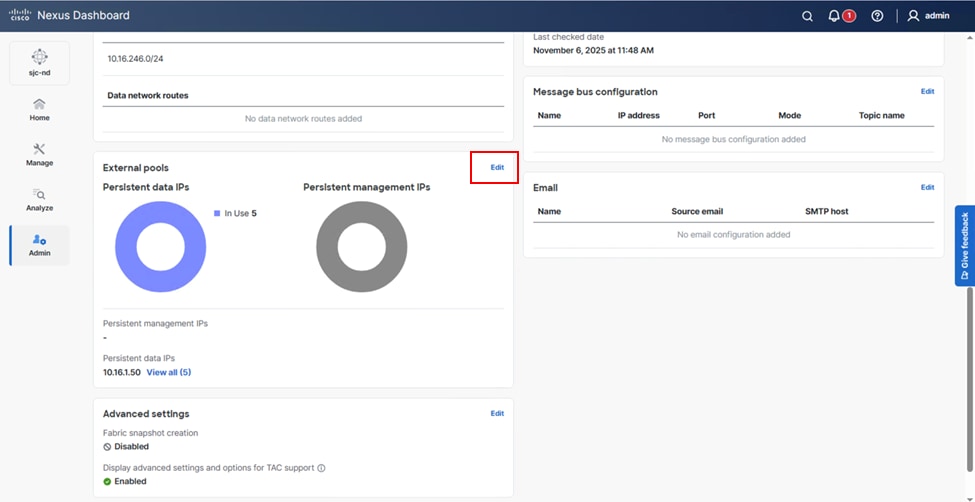Edit Message bus configuration

927,91
